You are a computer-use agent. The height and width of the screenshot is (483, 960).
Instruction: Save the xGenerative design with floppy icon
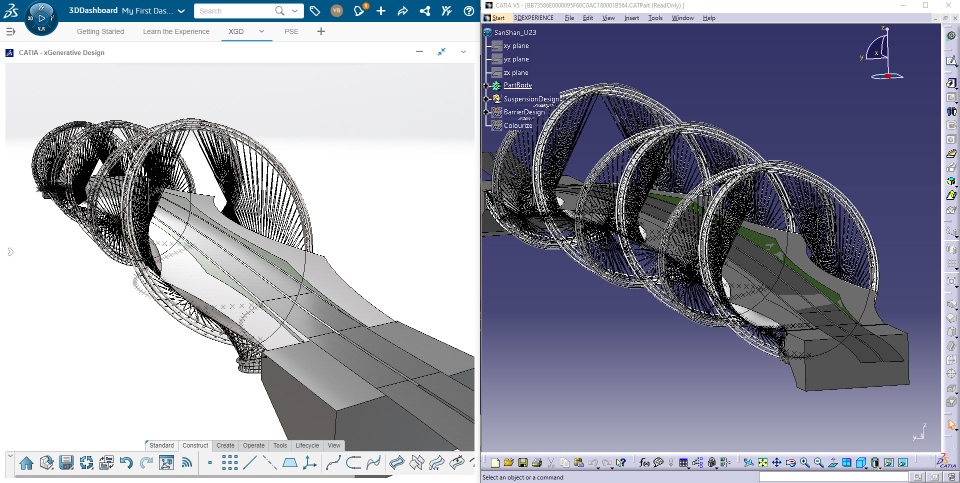click(x=66, y=463)
